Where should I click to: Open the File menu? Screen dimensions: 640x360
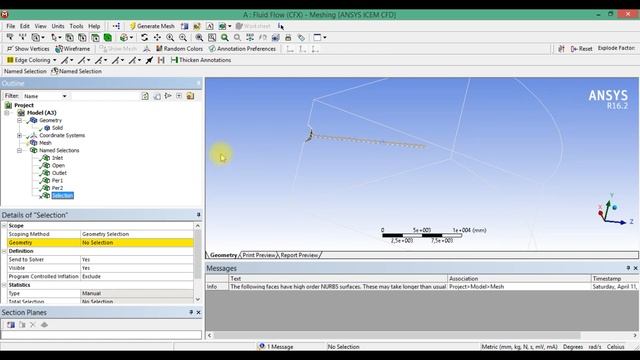pos(10,26)
